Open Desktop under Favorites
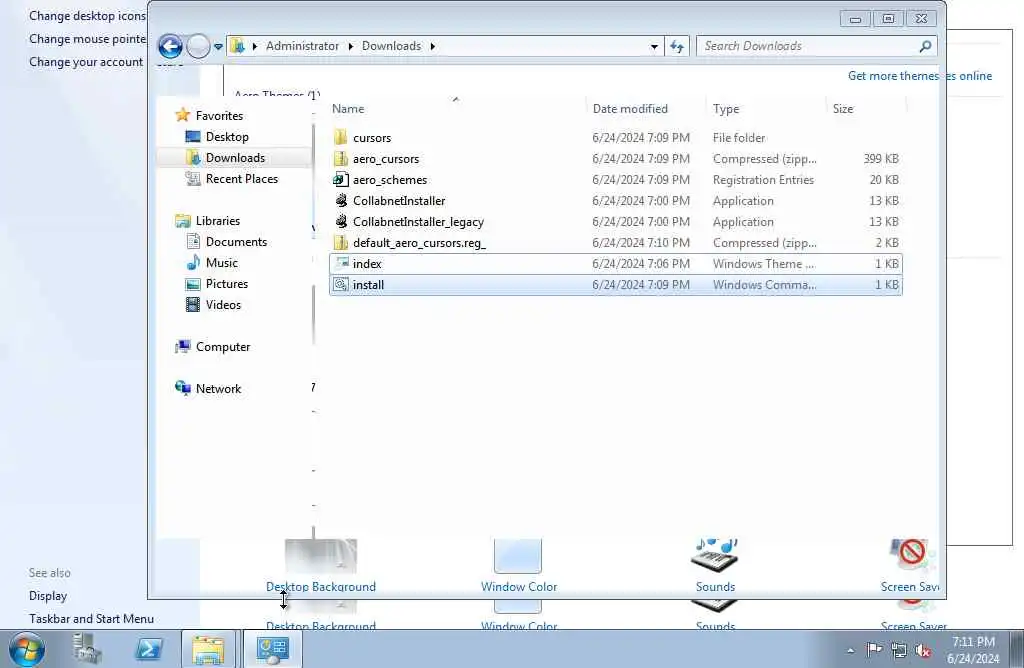 point(227,136)
